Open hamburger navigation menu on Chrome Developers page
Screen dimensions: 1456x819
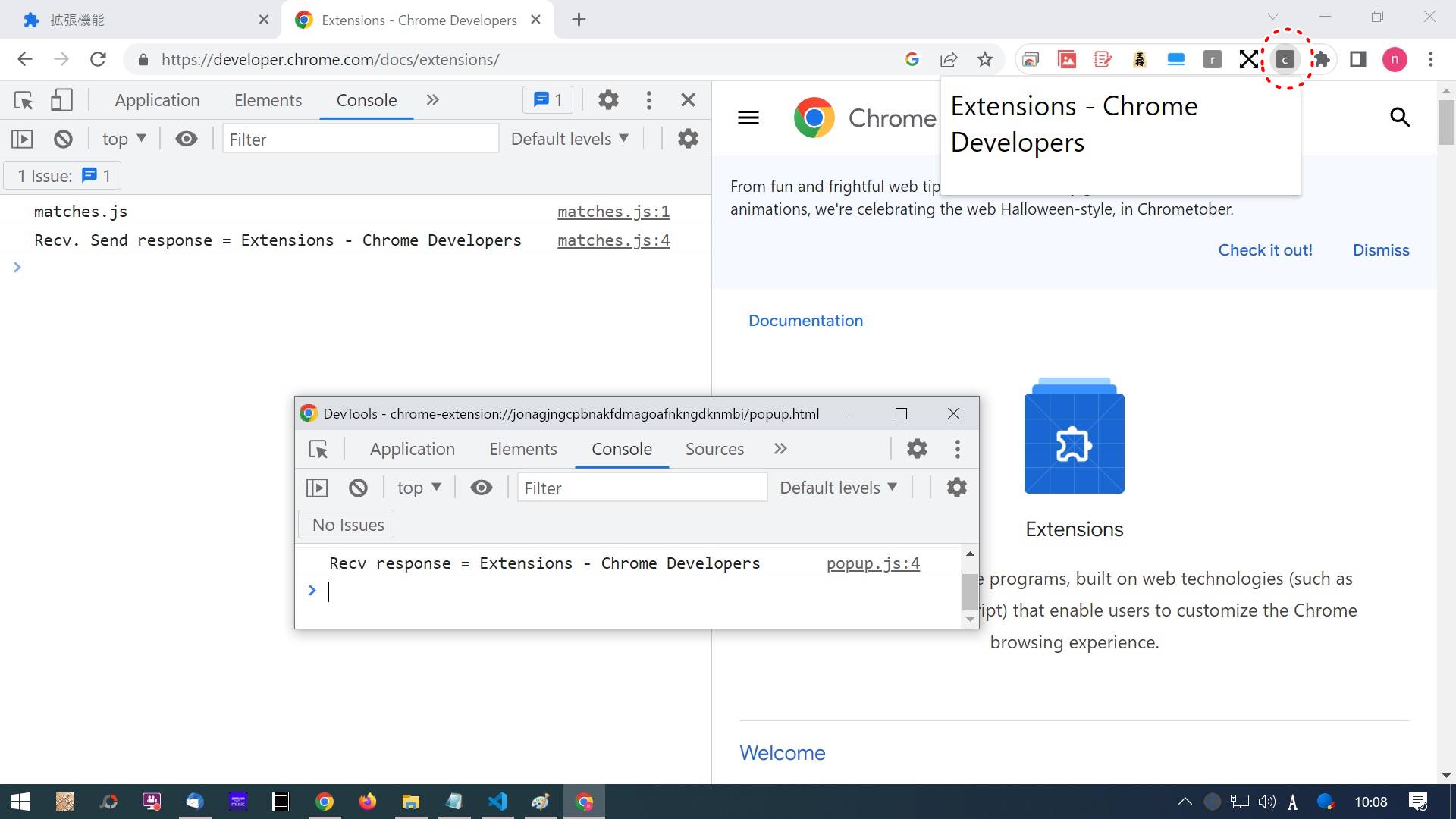(748, 118)
